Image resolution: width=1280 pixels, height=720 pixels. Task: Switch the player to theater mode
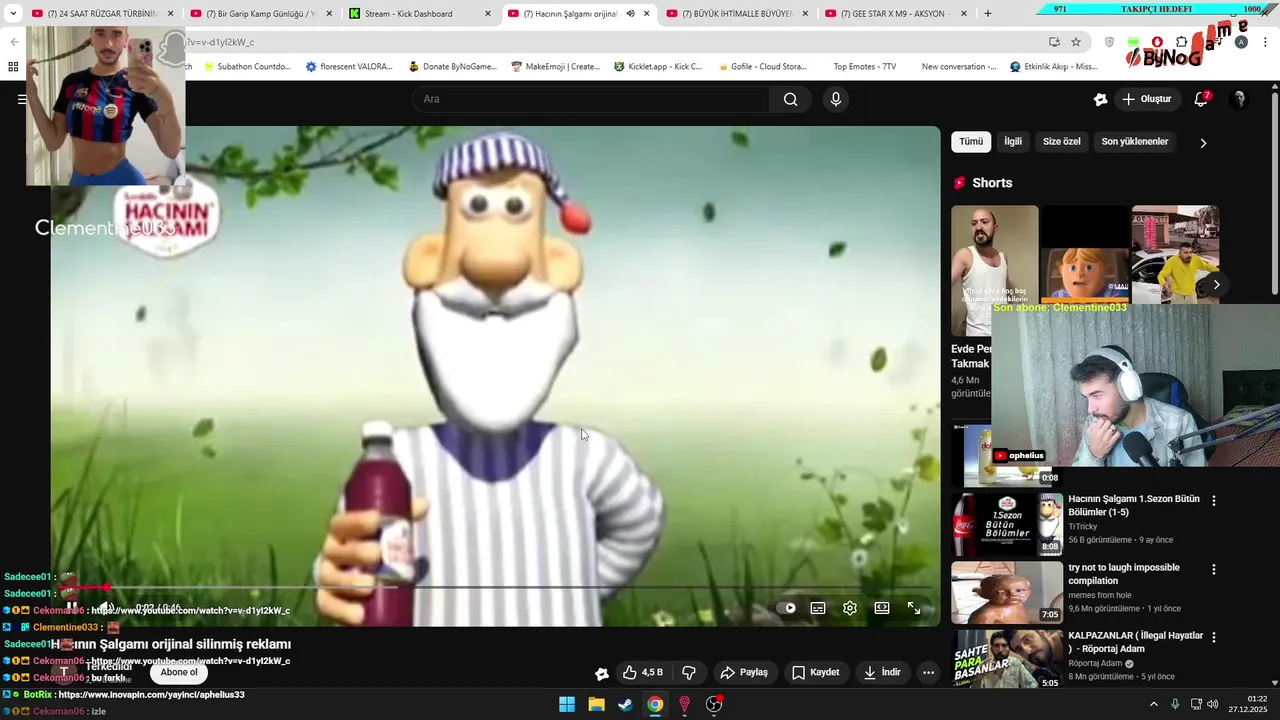coord(882,608)
